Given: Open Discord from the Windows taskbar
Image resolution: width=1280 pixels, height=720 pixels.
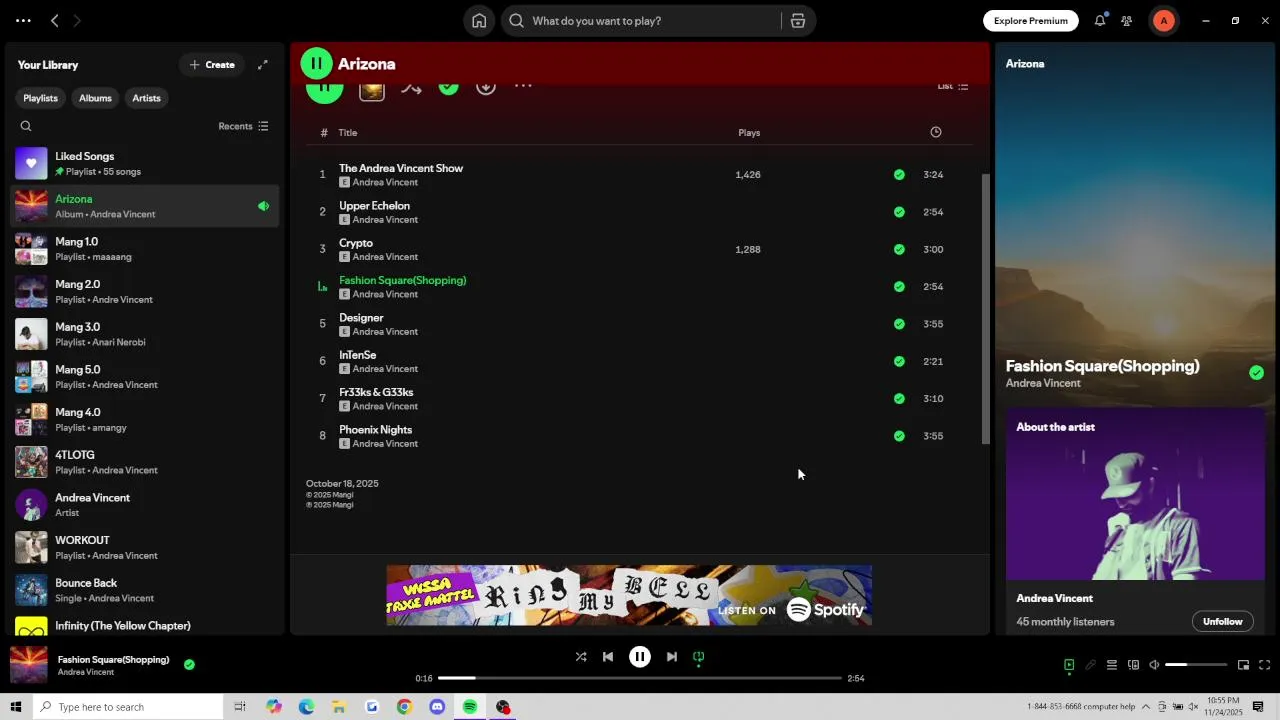Looking at the screenshot, I should (437, 707).
